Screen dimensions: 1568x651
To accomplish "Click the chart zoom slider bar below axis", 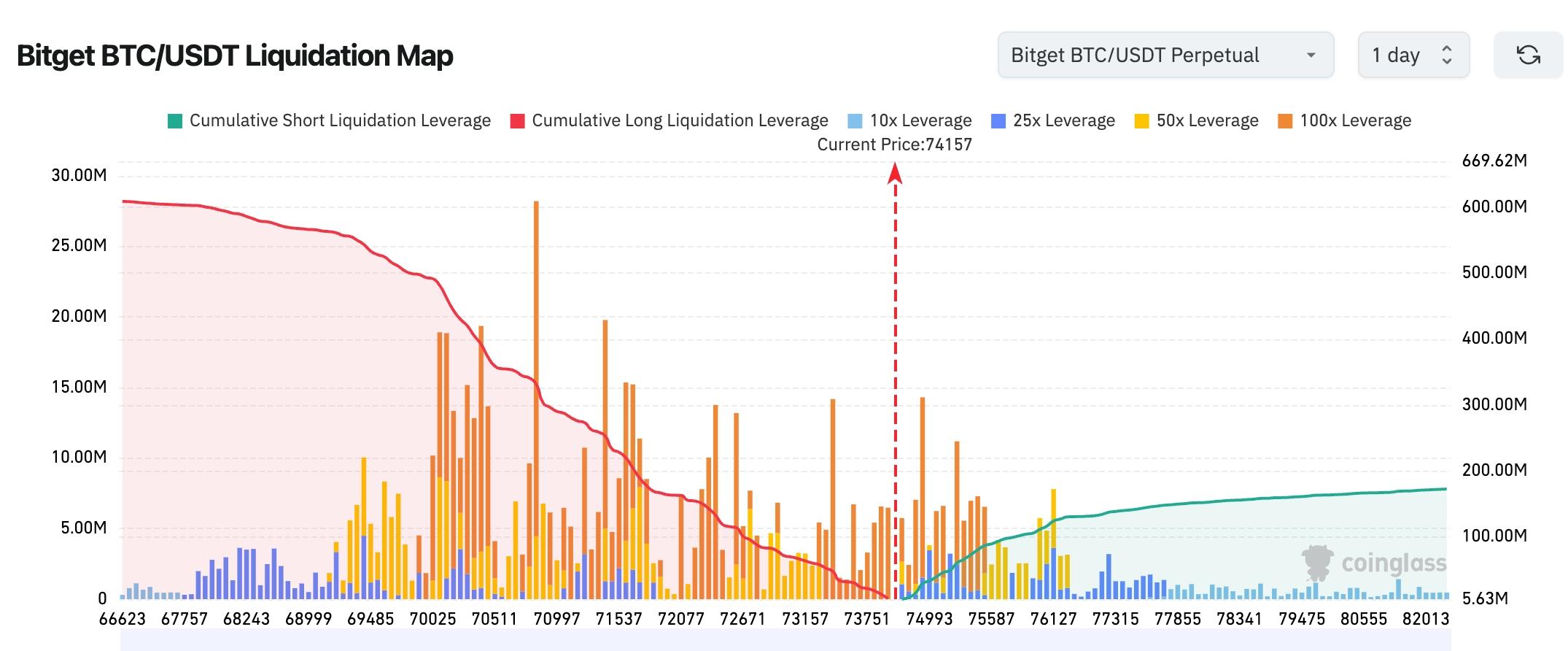I will tap(785, 639).
